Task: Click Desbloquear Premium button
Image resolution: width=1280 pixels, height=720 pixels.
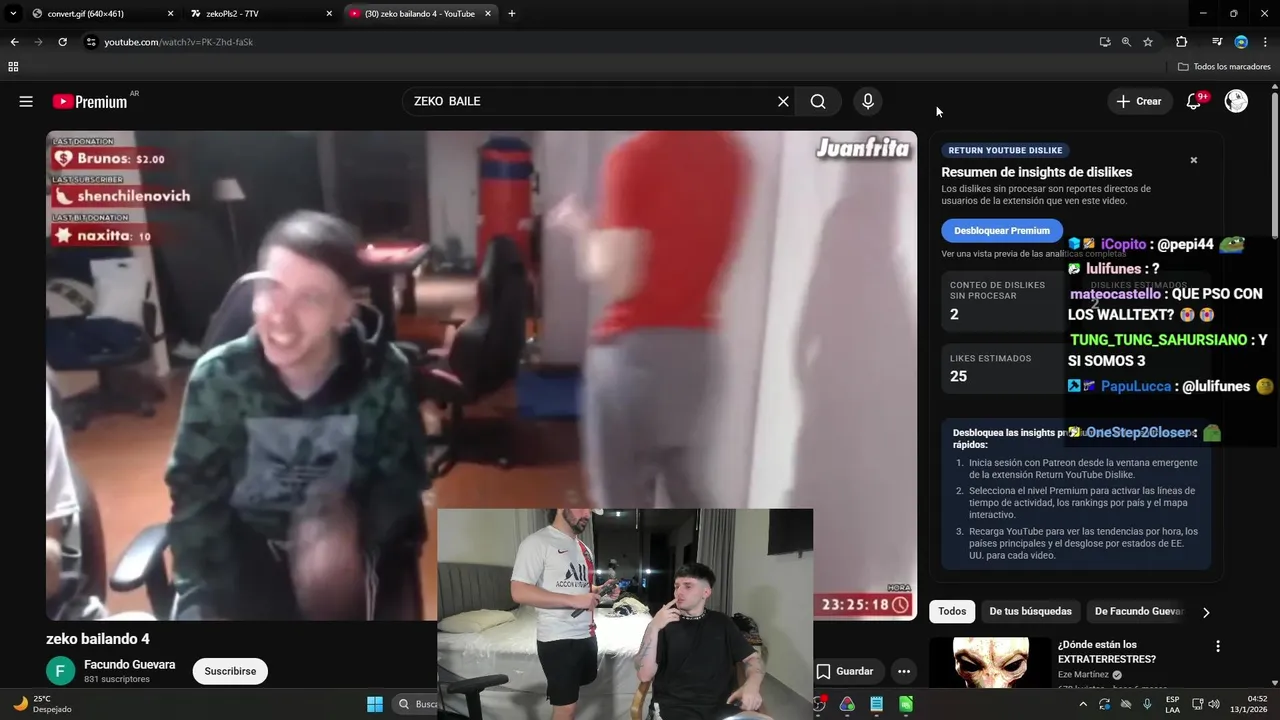Action: click(1002, 230)
